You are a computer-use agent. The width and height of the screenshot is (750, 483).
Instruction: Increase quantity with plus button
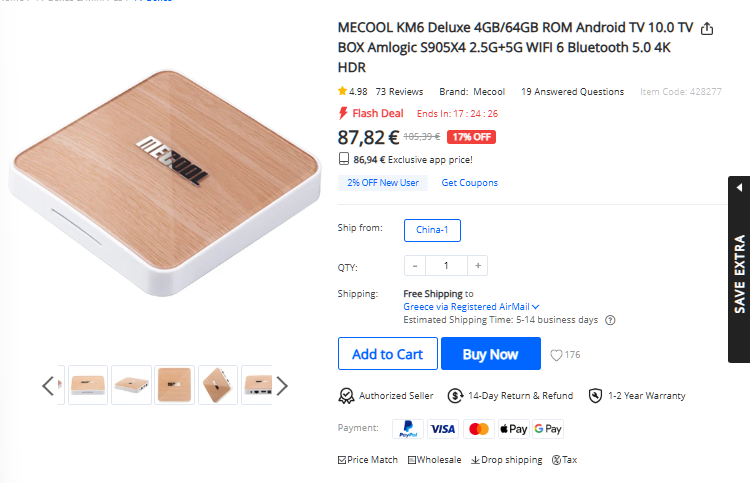(479, 266)
